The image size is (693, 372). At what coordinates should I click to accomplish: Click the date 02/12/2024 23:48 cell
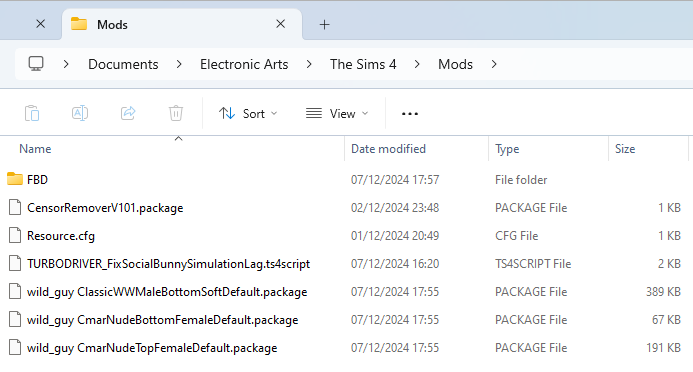point(395,208)
